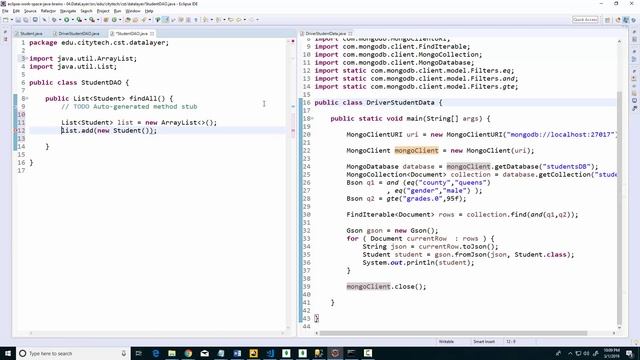Click the green Run button in toolbar
The image size is (640, 360).
point(67,20)
